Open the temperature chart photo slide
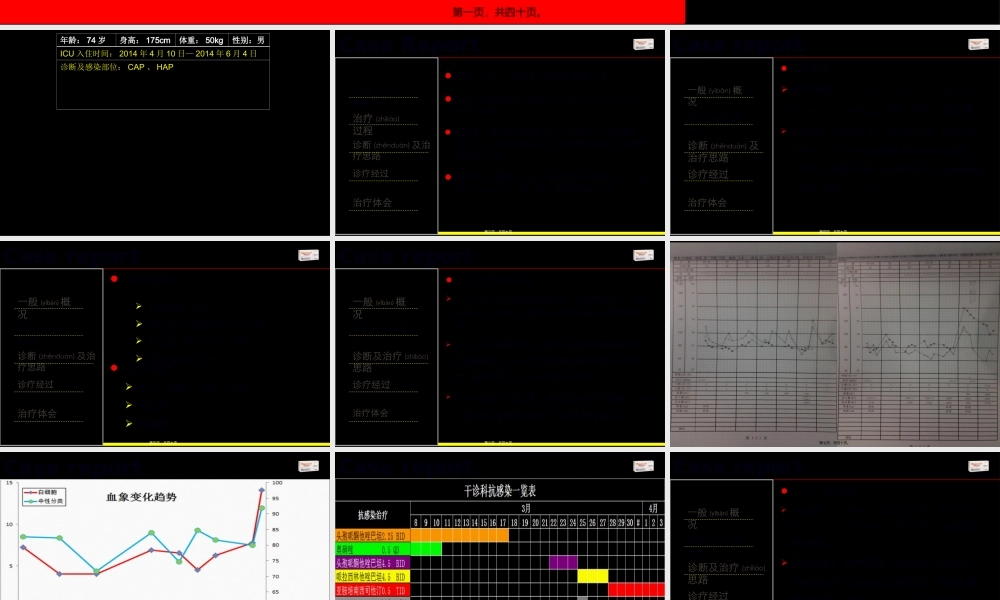Screen dimensions: 1000x600 click(x=834, y=343)
